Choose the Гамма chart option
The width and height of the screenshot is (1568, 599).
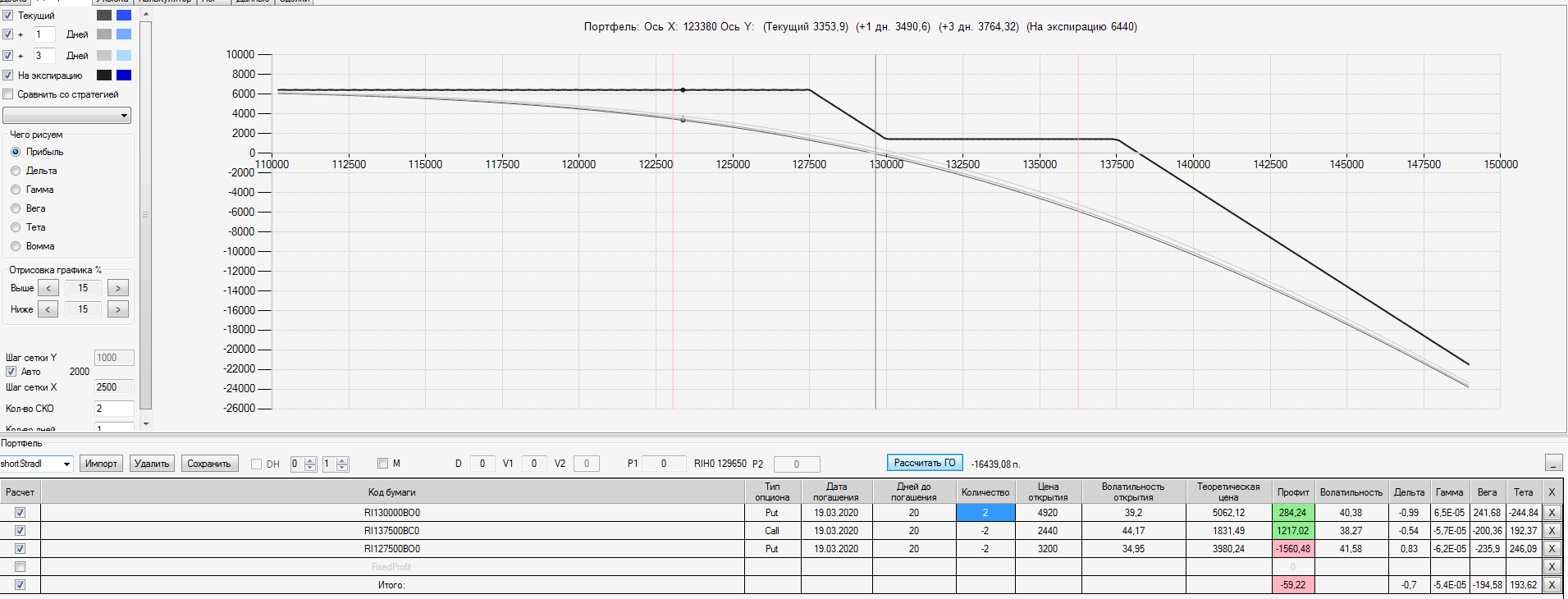(16, 190)
